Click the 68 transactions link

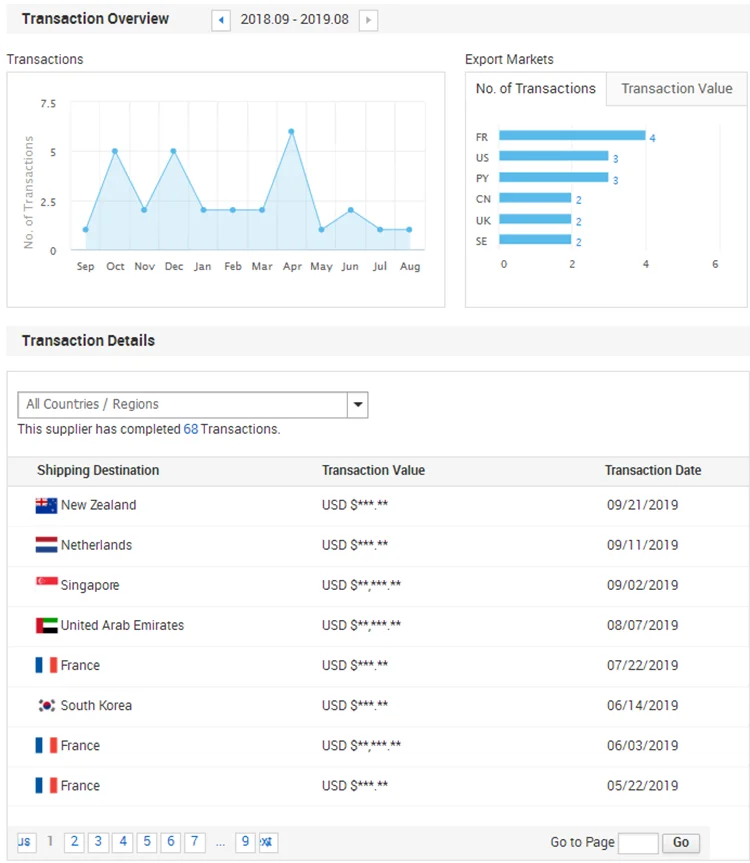coord(190,429)
